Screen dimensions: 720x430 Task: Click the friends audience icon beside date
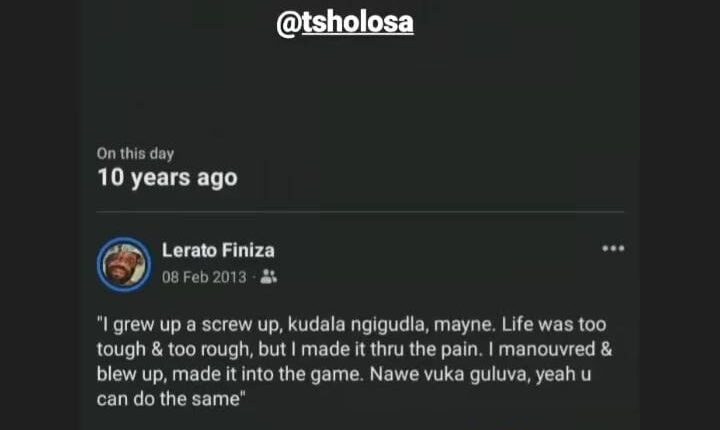click(268, 277)
